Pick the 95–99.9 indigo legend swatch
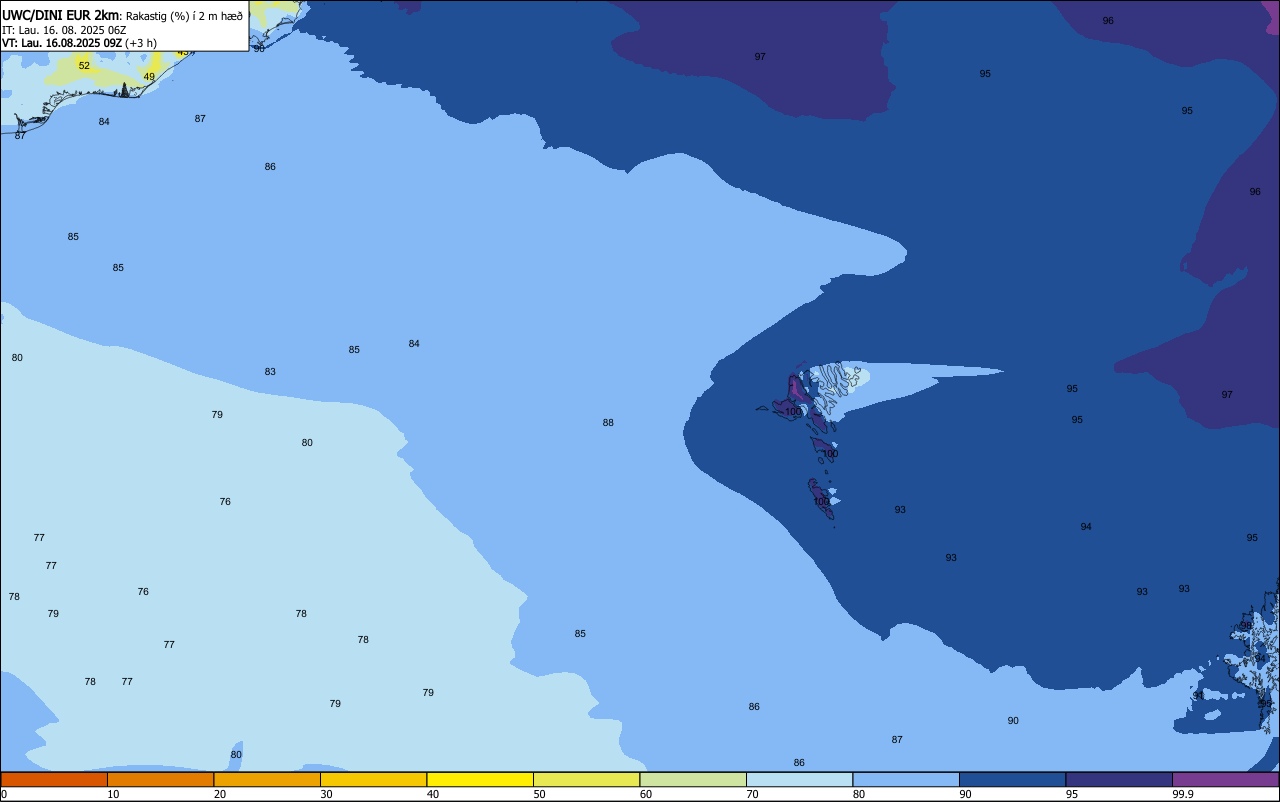This screenshot has height=802, width=1280. (x=1119, y=779)
